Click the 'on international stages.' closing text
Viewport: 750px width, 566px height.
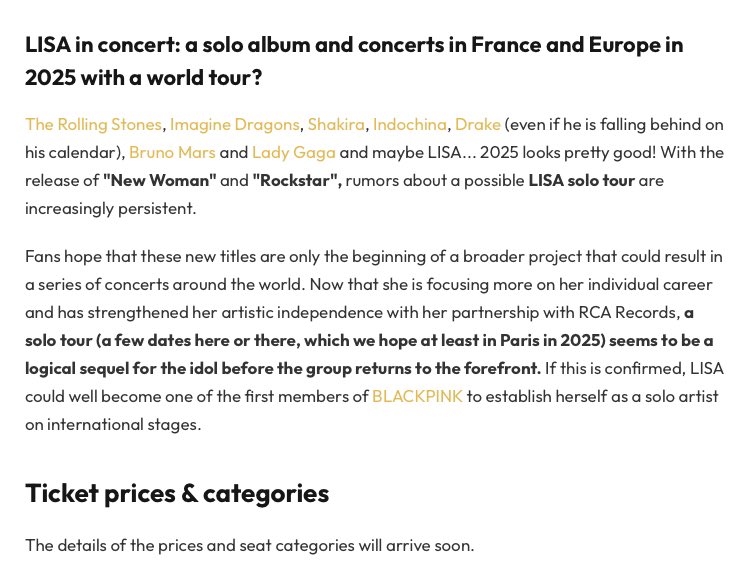[x=113, y=424]
